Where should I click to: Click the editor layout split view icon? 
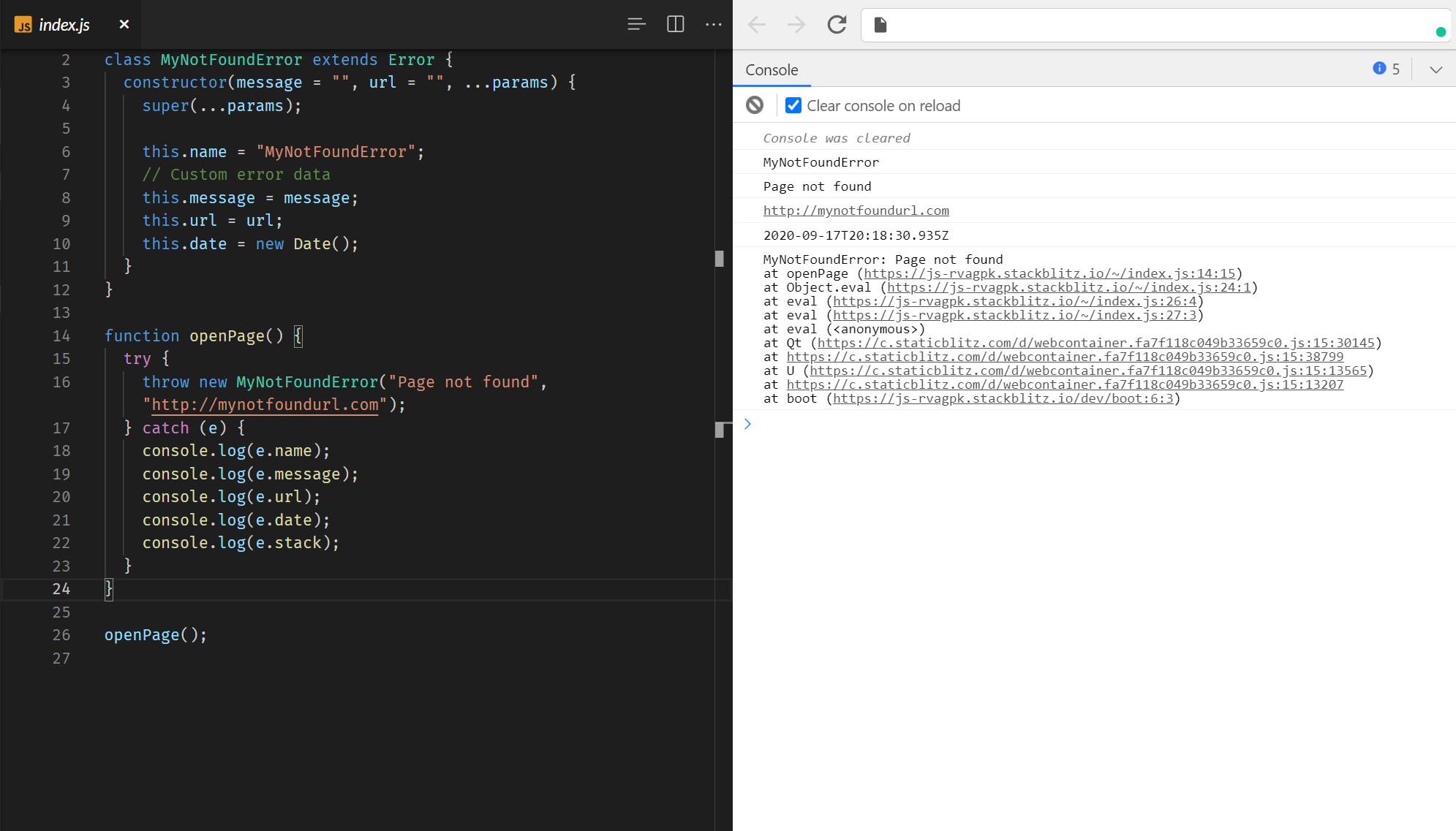click(675, 23)
